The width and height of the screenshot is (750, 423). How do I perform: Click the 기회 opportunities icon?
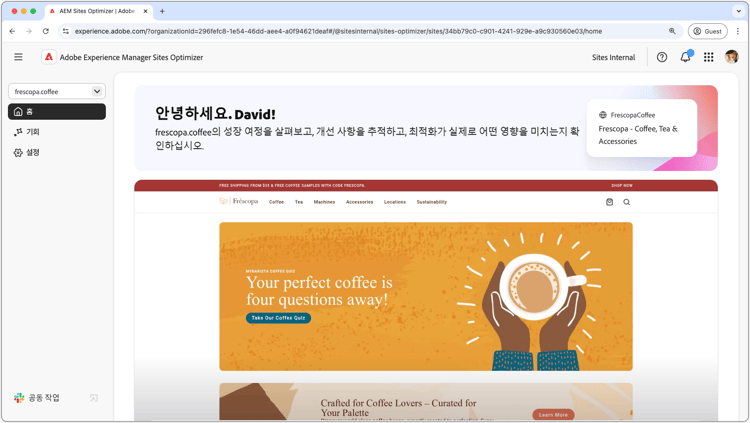[x=18, y=132]
